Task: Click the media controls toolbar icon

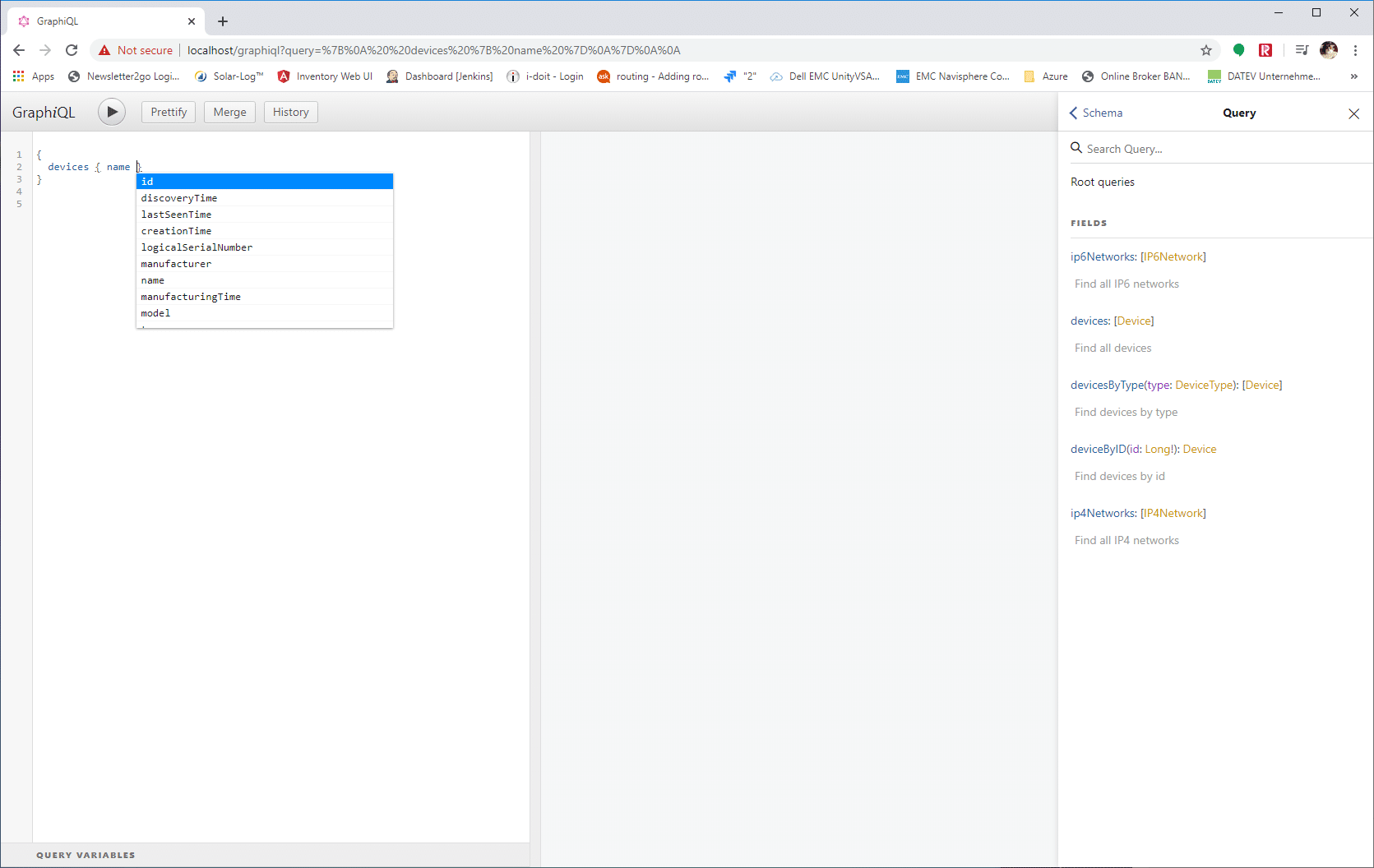Action: (1302, 50)
